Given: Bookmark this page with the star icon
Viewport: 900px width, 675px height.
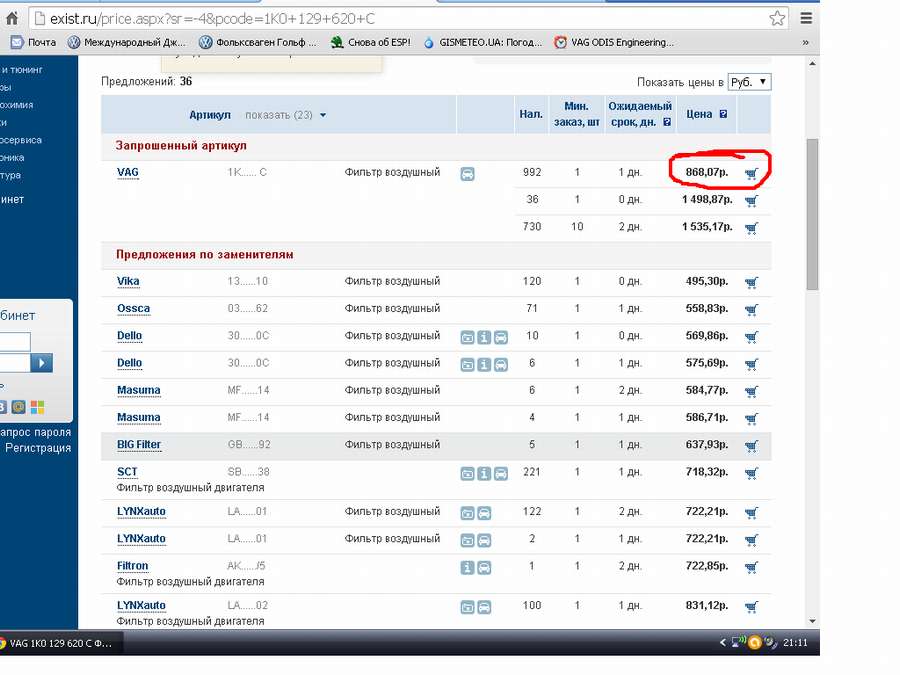Looking at the screenshot, I should [x=777, y=18].
